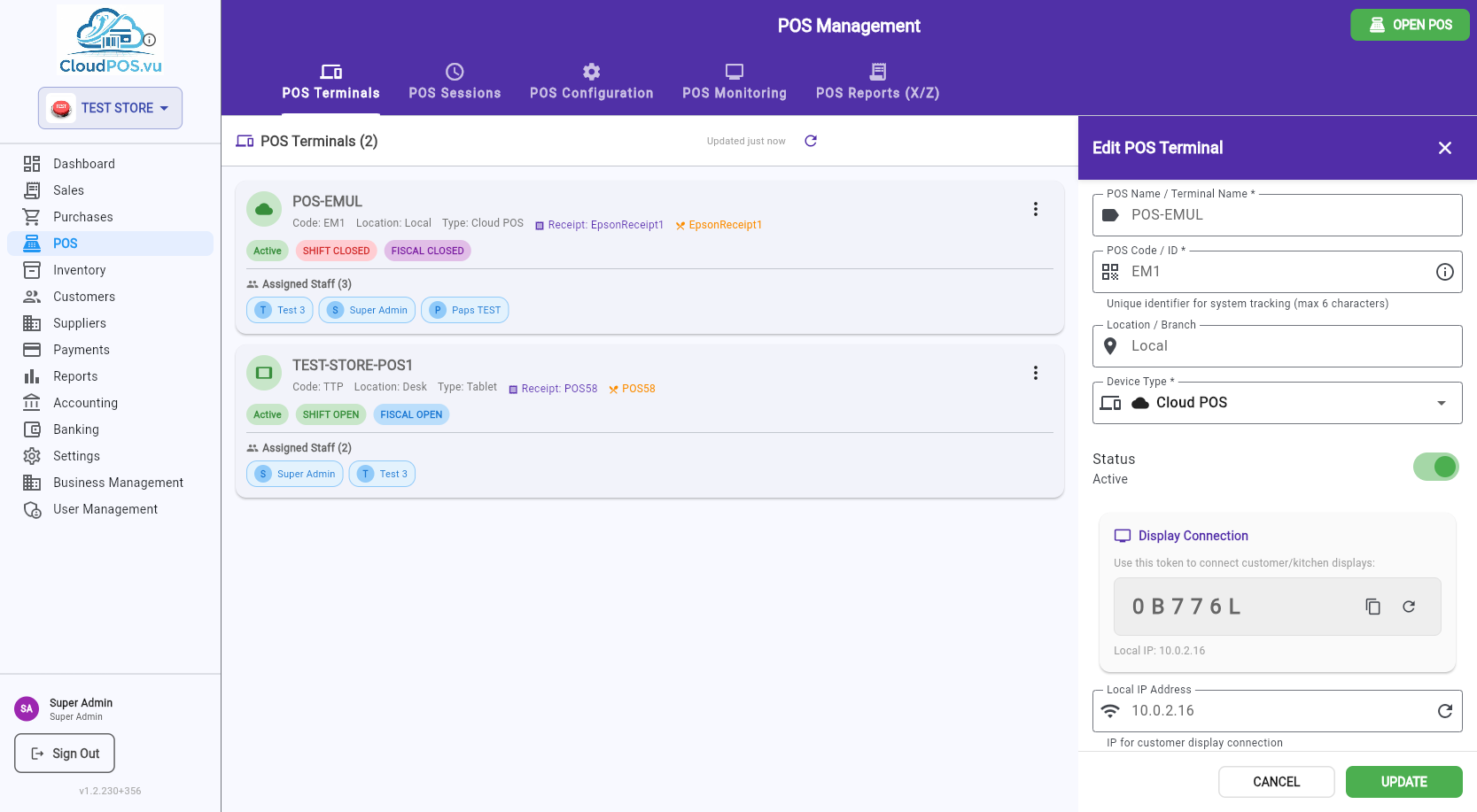Toggle the Active status switch
Screen dimensions: 1477x812
tap(1435, 467)
